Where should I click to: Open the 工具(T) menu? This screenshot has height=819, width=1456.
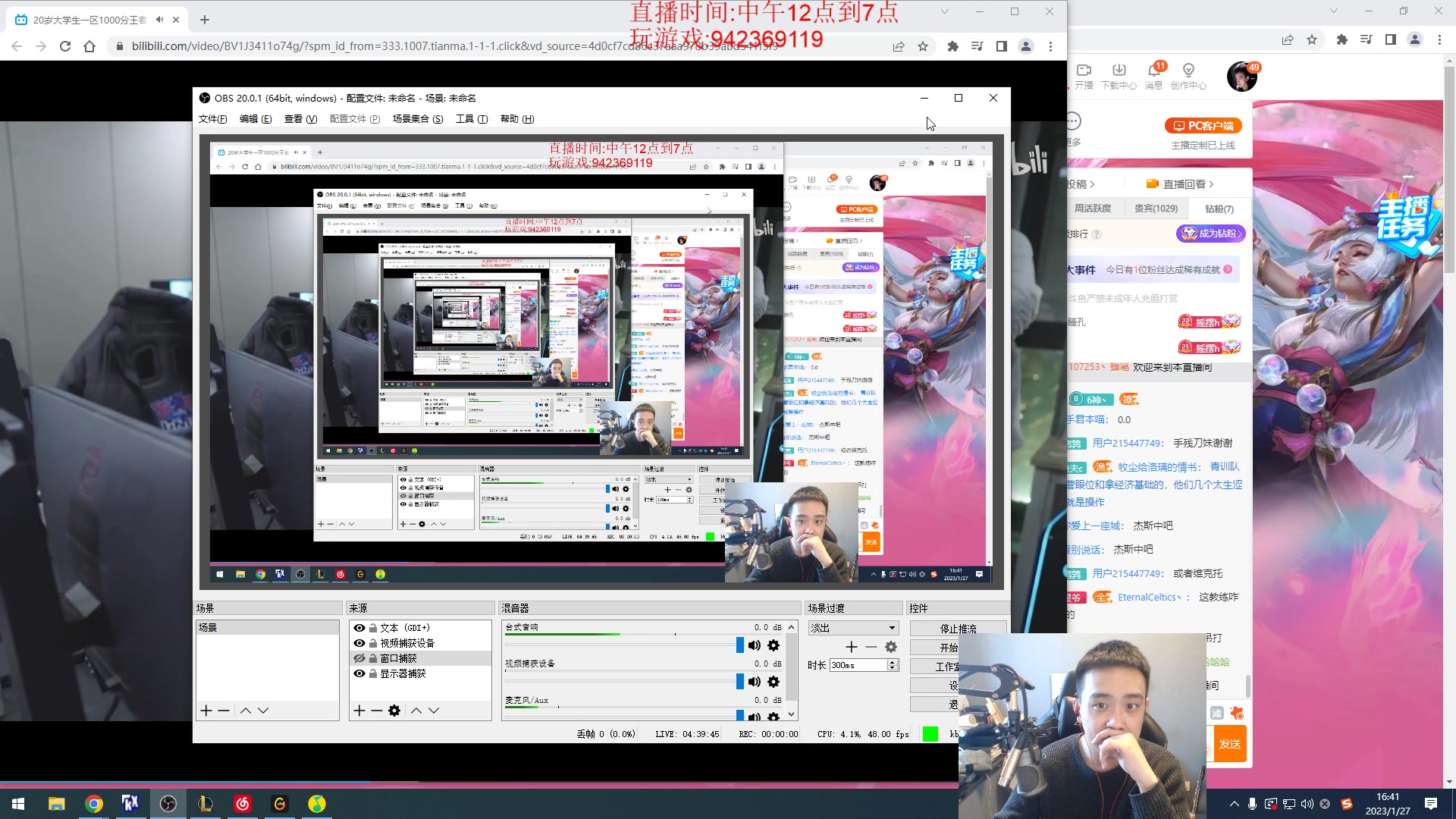[x=471, y=119]
